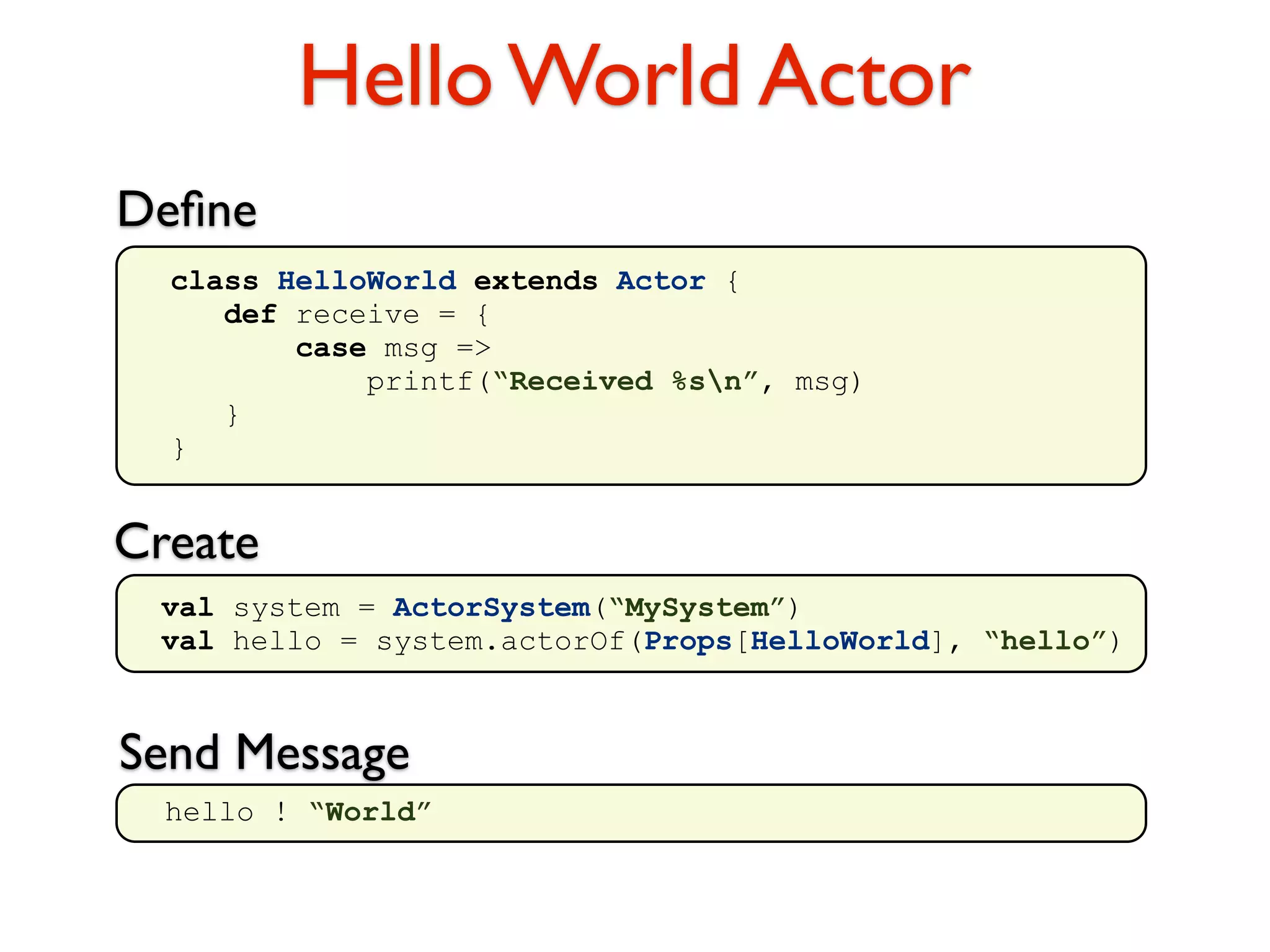This screenshot has width=1270, height=952.
Task: Click the 'def receive = {' code line
Action: 357,315
